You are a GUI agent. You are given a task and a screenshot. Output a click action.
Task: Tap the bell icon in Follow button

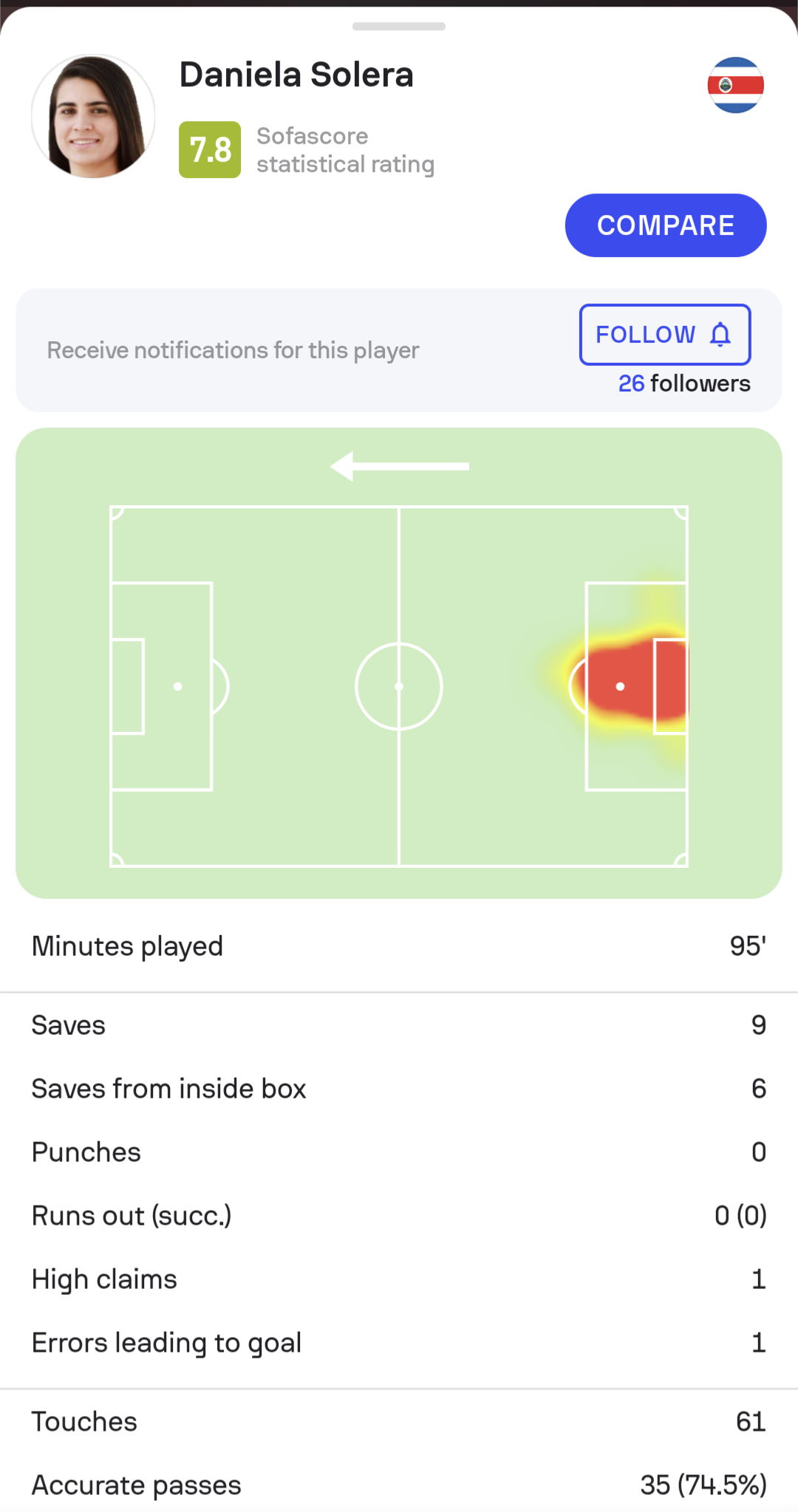click(x=720, y=335)
